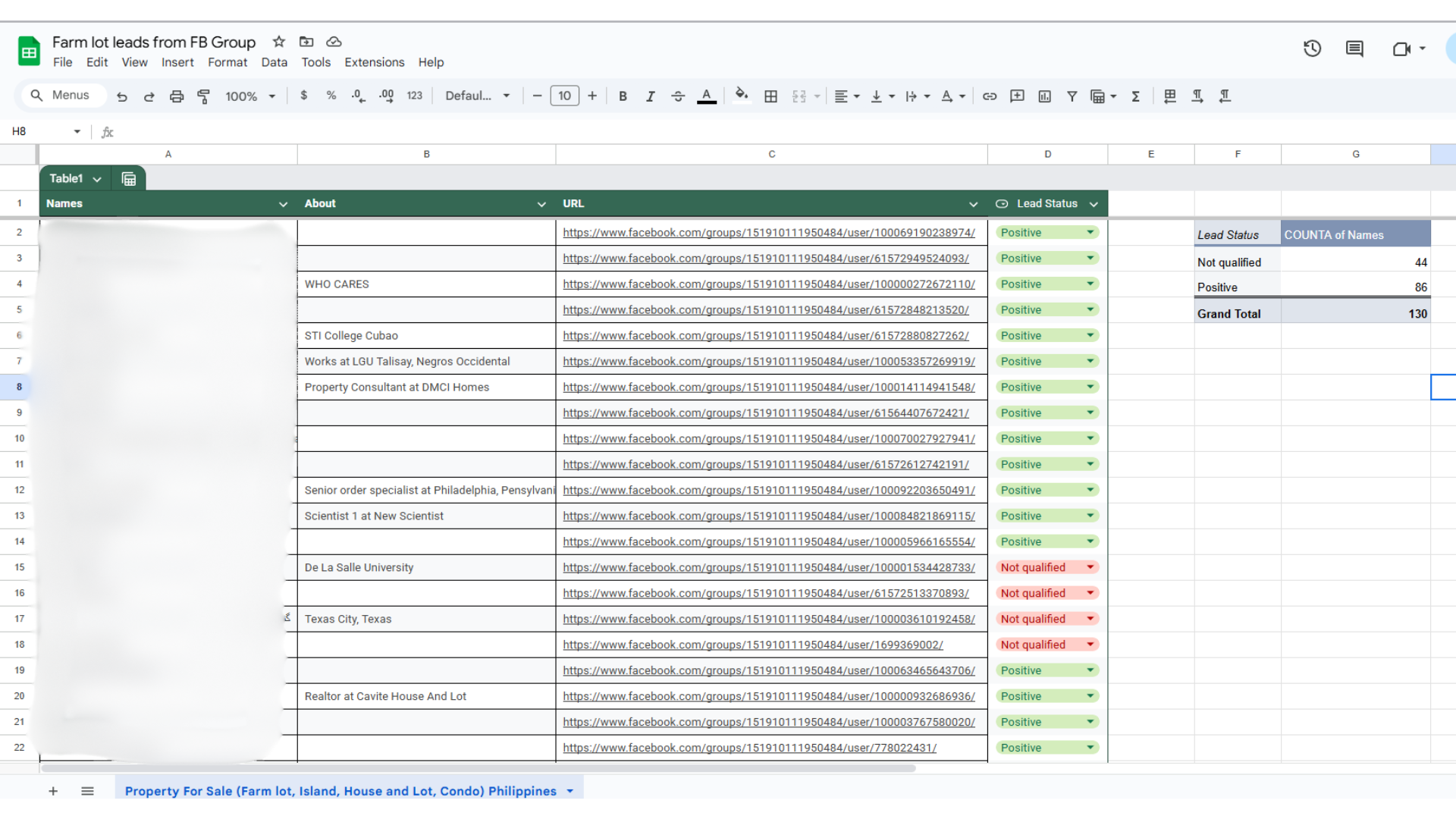Decrease the font size
1456x819 pixels.
537,96
